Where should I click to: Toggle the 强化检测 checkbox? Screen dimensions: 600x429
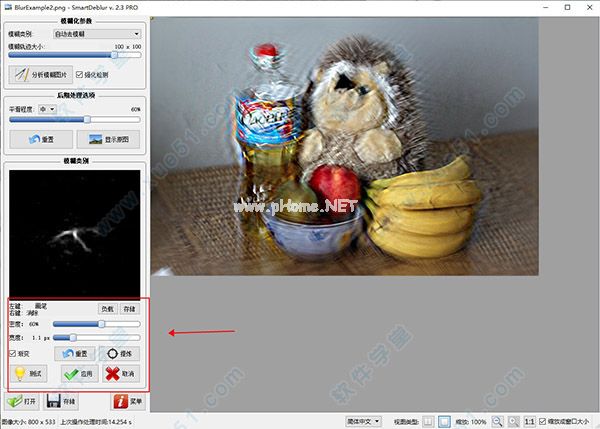[x=80, y=74]
